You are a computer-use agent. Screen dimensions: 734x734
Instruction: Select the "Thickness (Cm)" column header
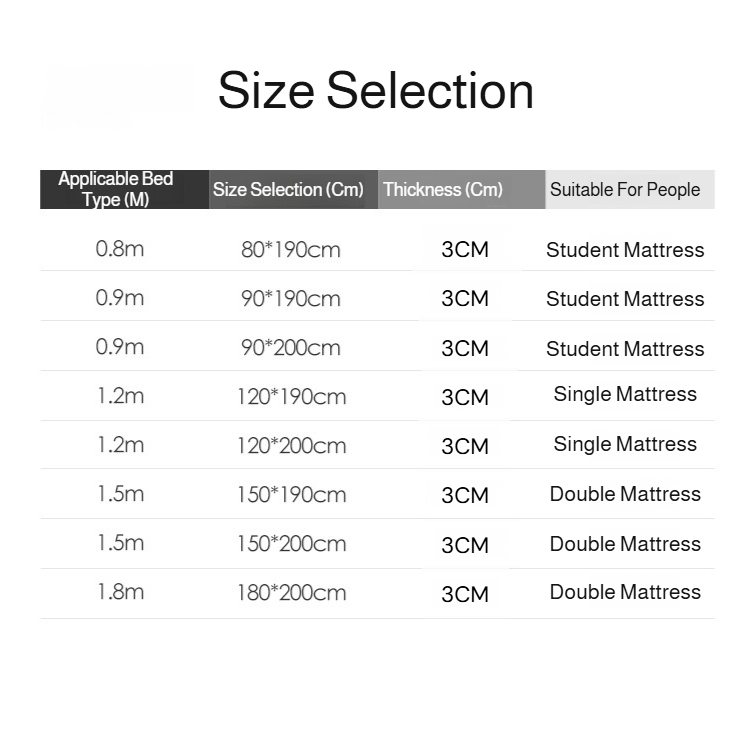(443, 189)
